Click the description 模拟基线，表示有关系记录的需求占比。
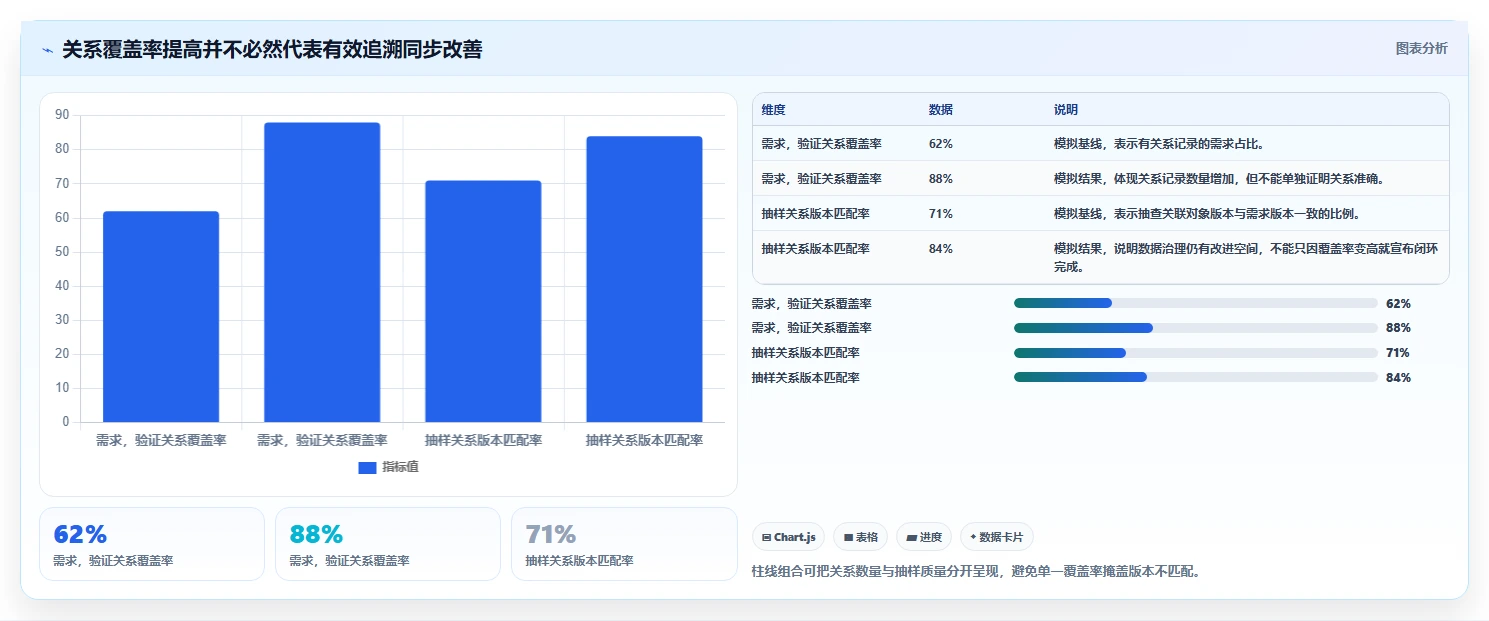This screenshot has height=621, width=1489. pos(1159,143)
